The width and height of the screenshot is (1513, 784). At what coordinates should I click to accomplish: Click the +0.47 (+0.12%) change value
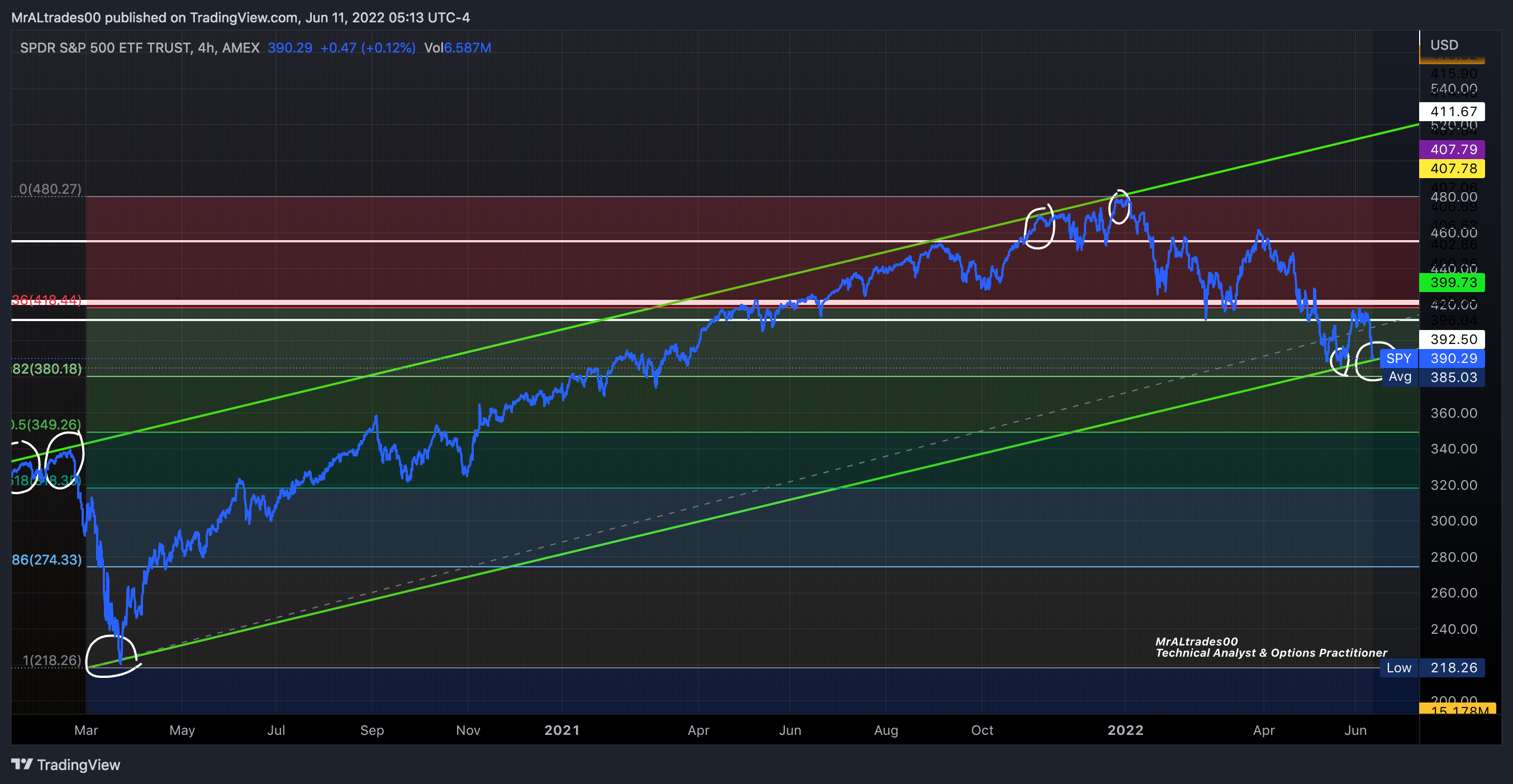tap(368, 47)
